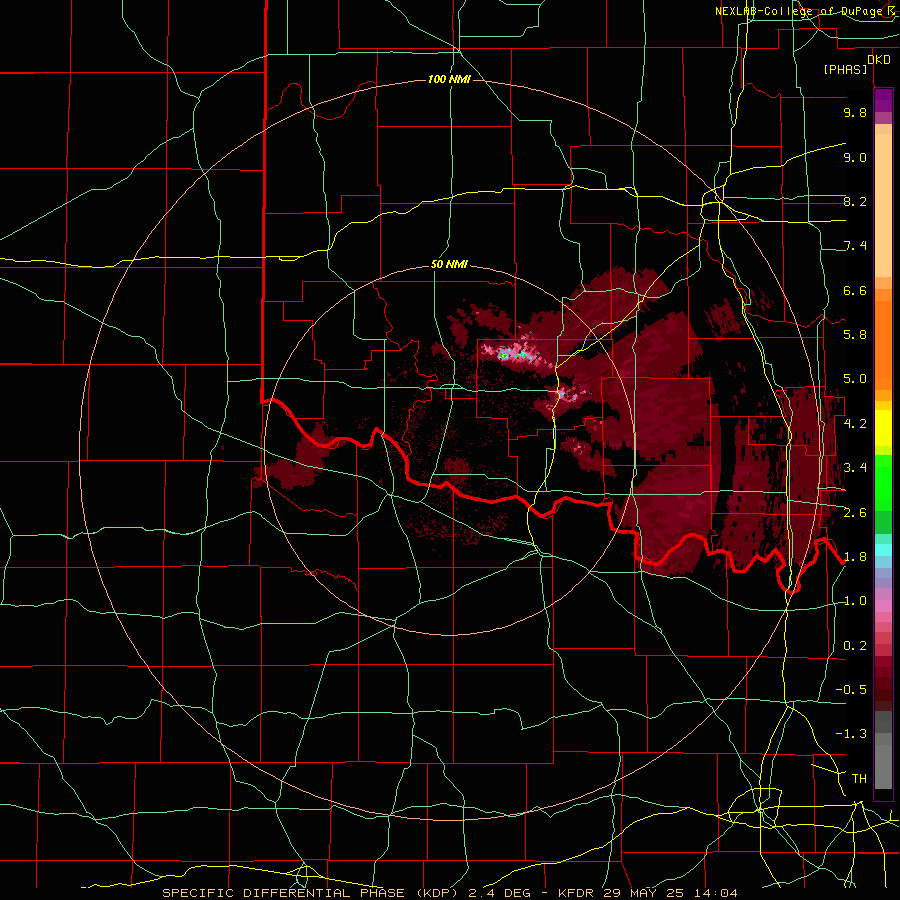Select the 6.6 legend value
The height and width of the screenshot is (900, 900).
pos(855,290)
